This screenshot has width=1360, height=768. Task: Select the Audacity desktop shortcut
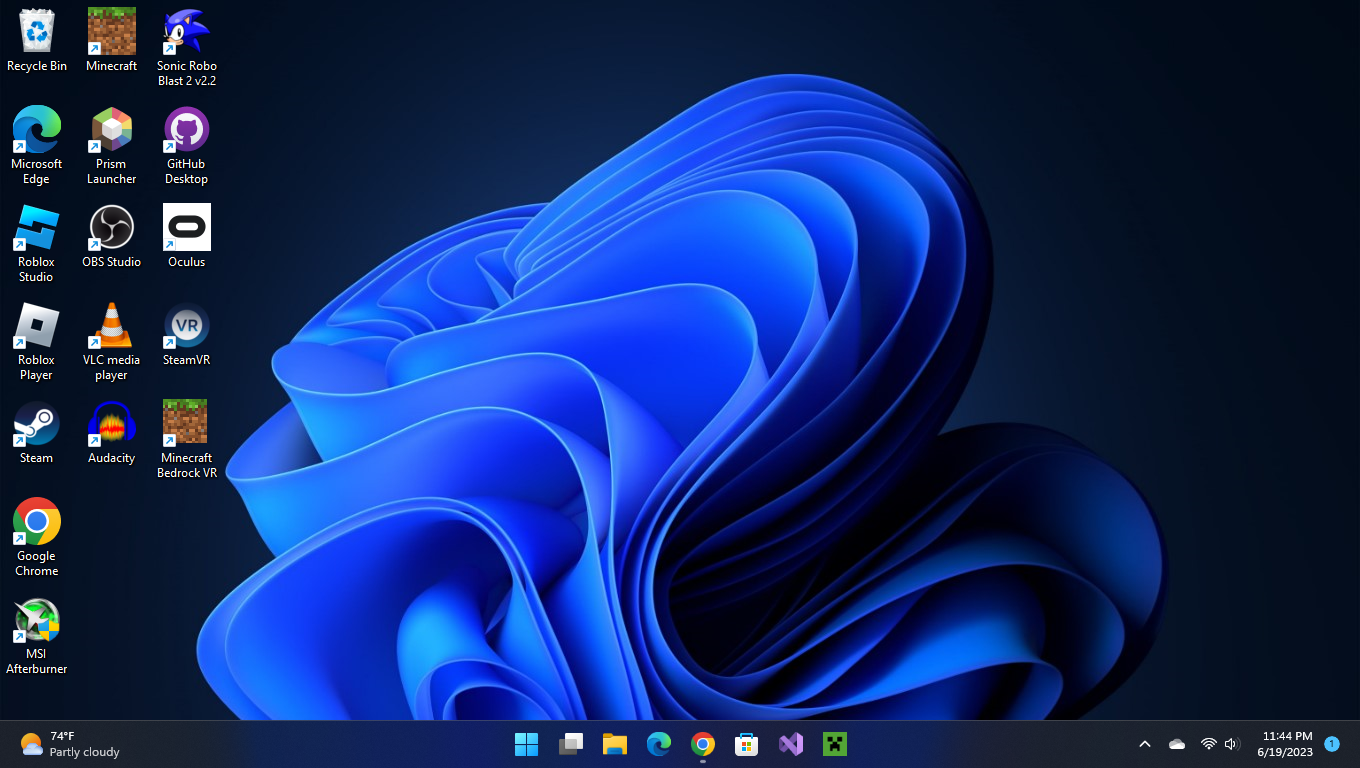[111, 433]
